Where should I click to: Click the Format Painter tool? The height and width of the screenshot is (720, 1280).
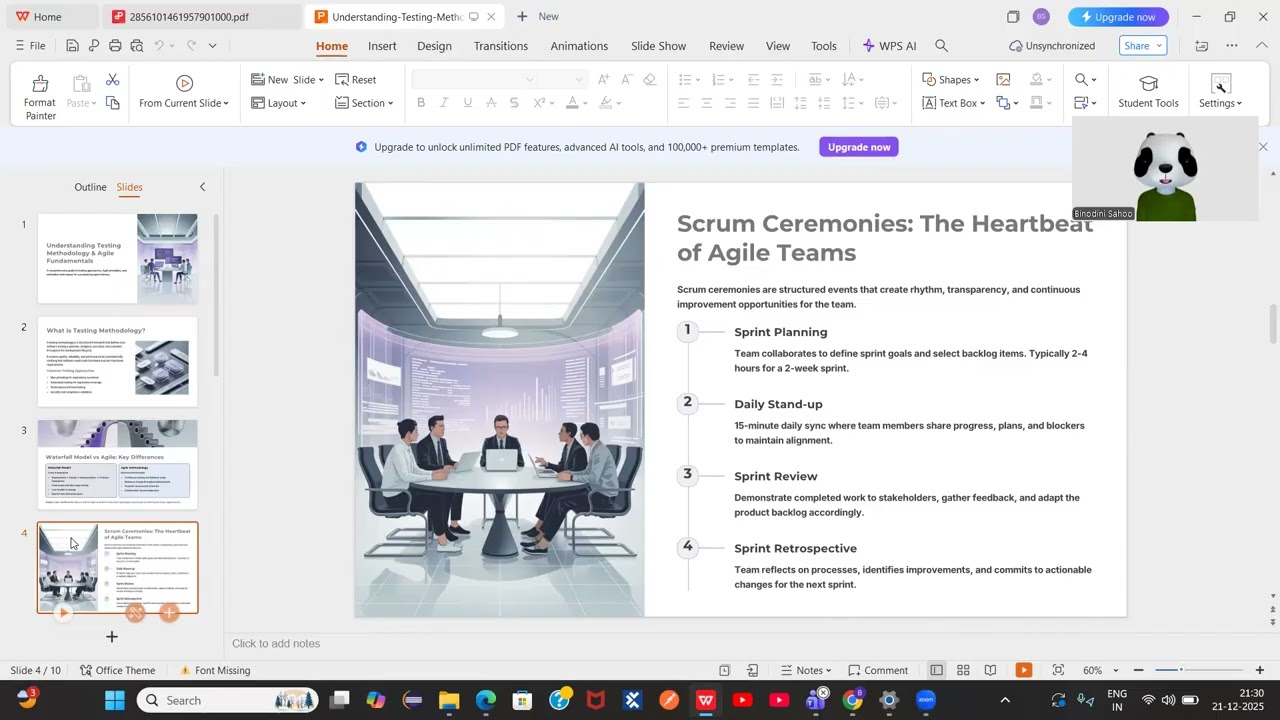pos(40,97)
